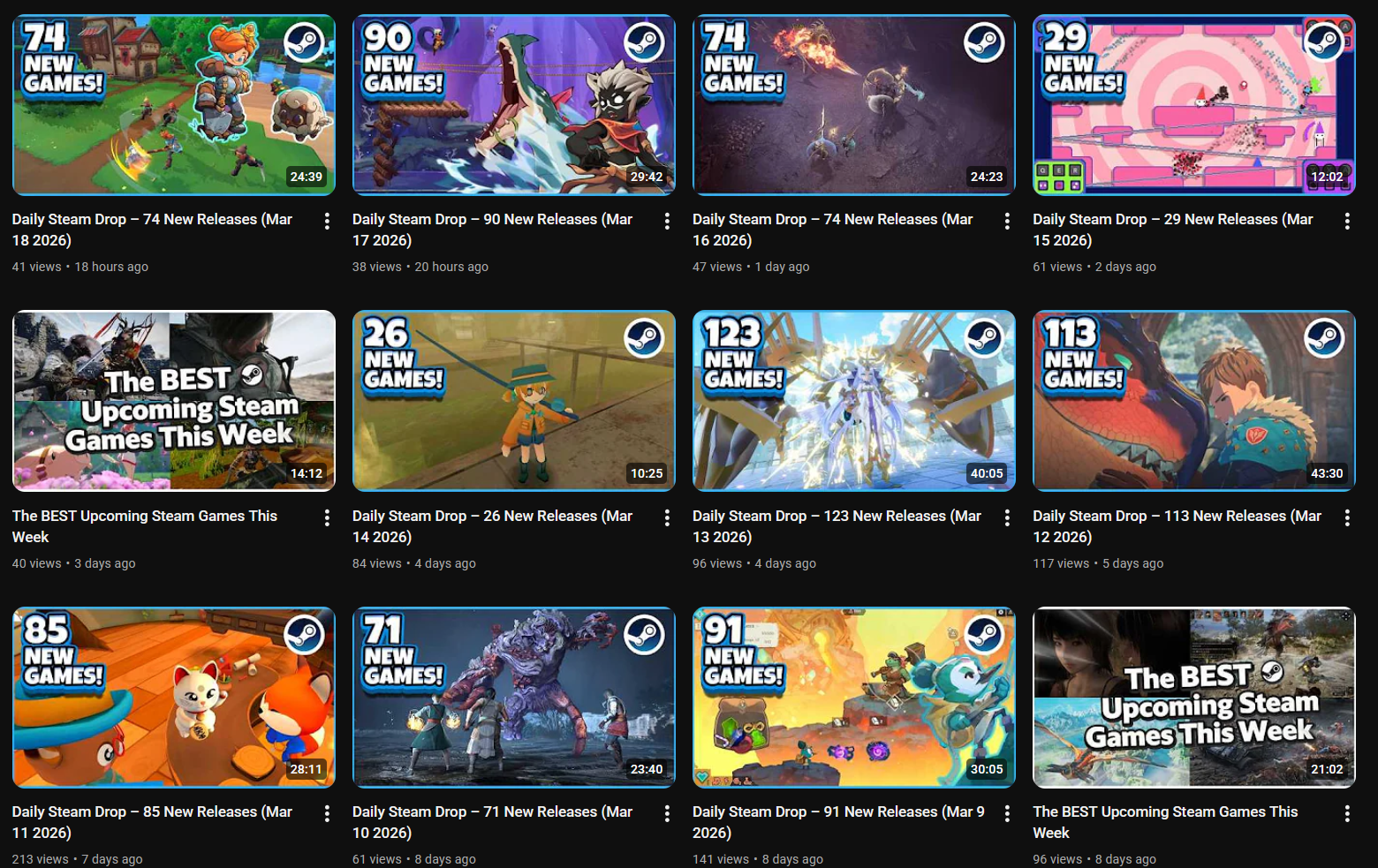
Task: Play the 85 New Games thumbnail
Action: pyautogui.click(x=174, y=698)
